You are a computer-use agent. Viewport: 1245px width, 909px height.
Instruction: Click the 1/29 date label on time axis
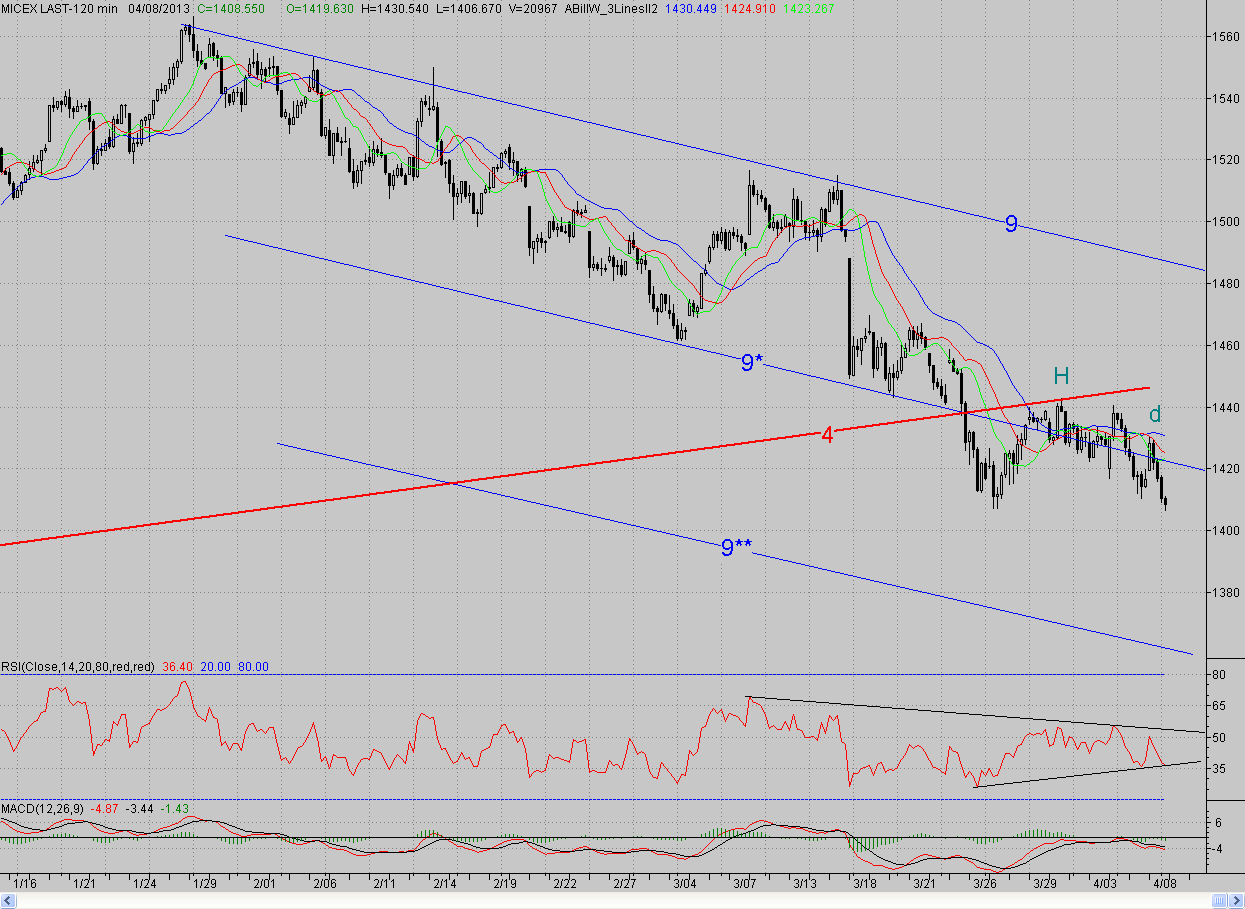[205, 884]
